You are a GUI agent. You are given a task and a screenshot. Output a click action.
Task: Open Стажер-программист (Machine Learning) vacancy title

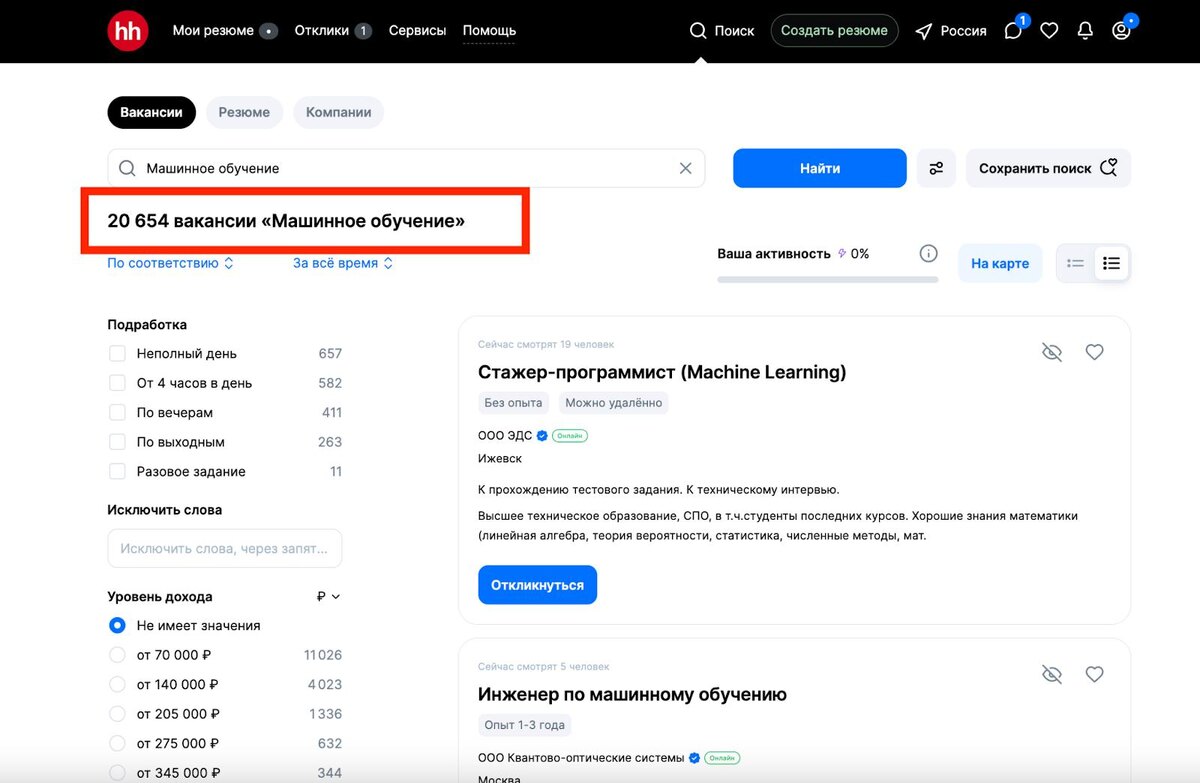coord(662,372)
